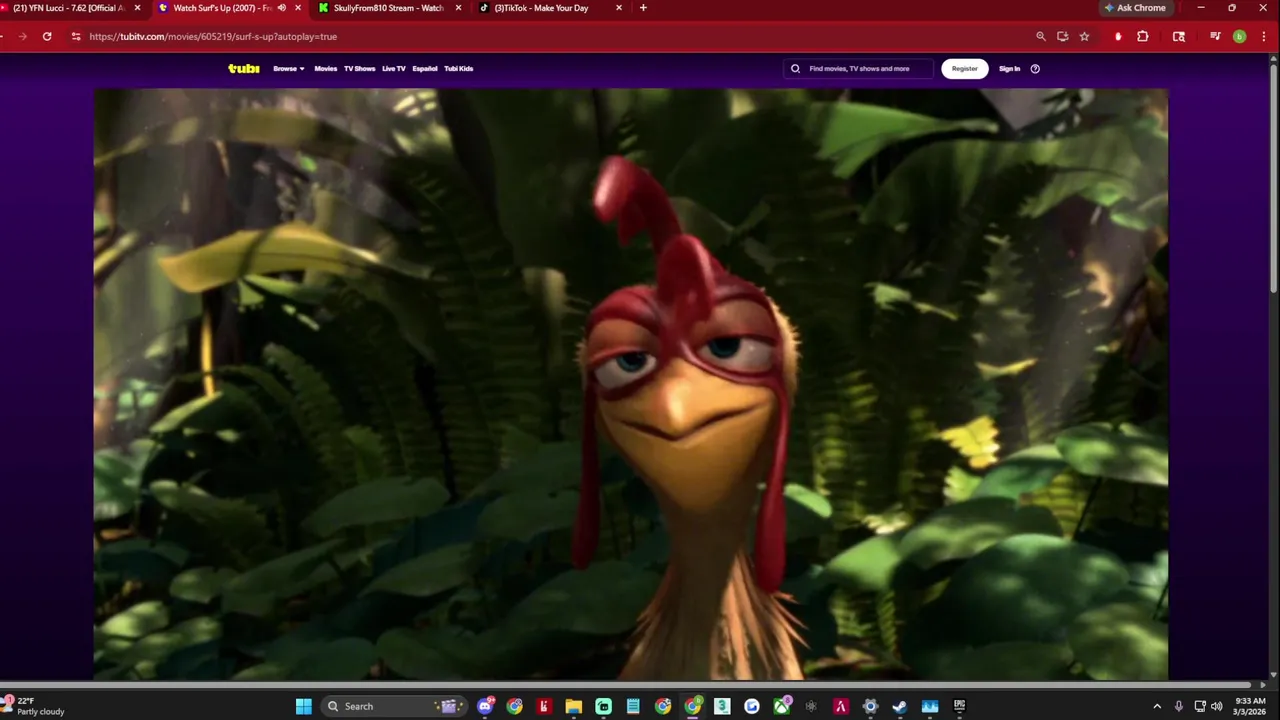Viewport: 1280px width, 720px height.
Task: Click the Sign In link
Action: point(1010,69)
